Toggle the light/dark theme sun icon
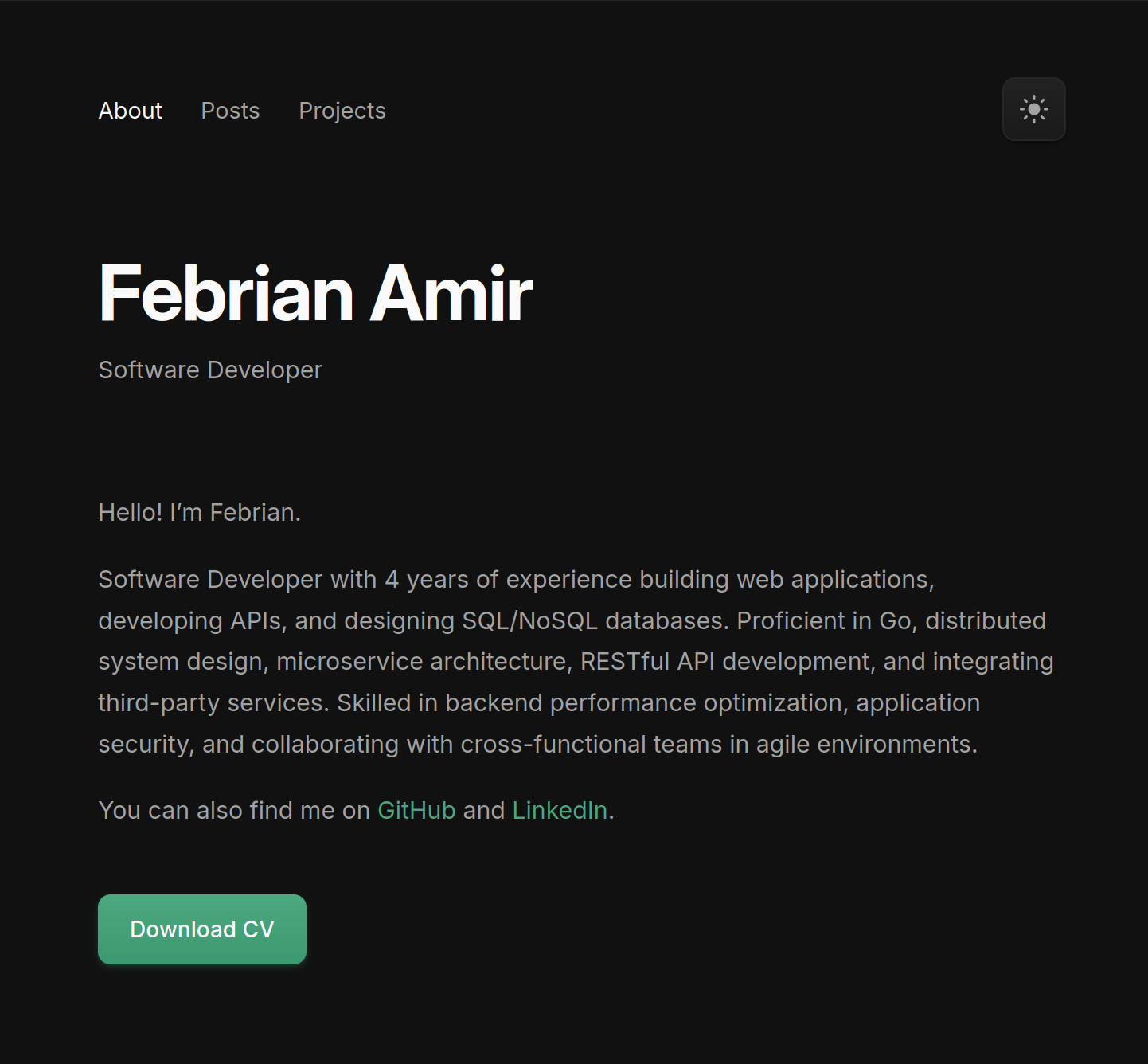Image resolution: width=1148 pixels, height=1064 pixels. pos(1033,109)
